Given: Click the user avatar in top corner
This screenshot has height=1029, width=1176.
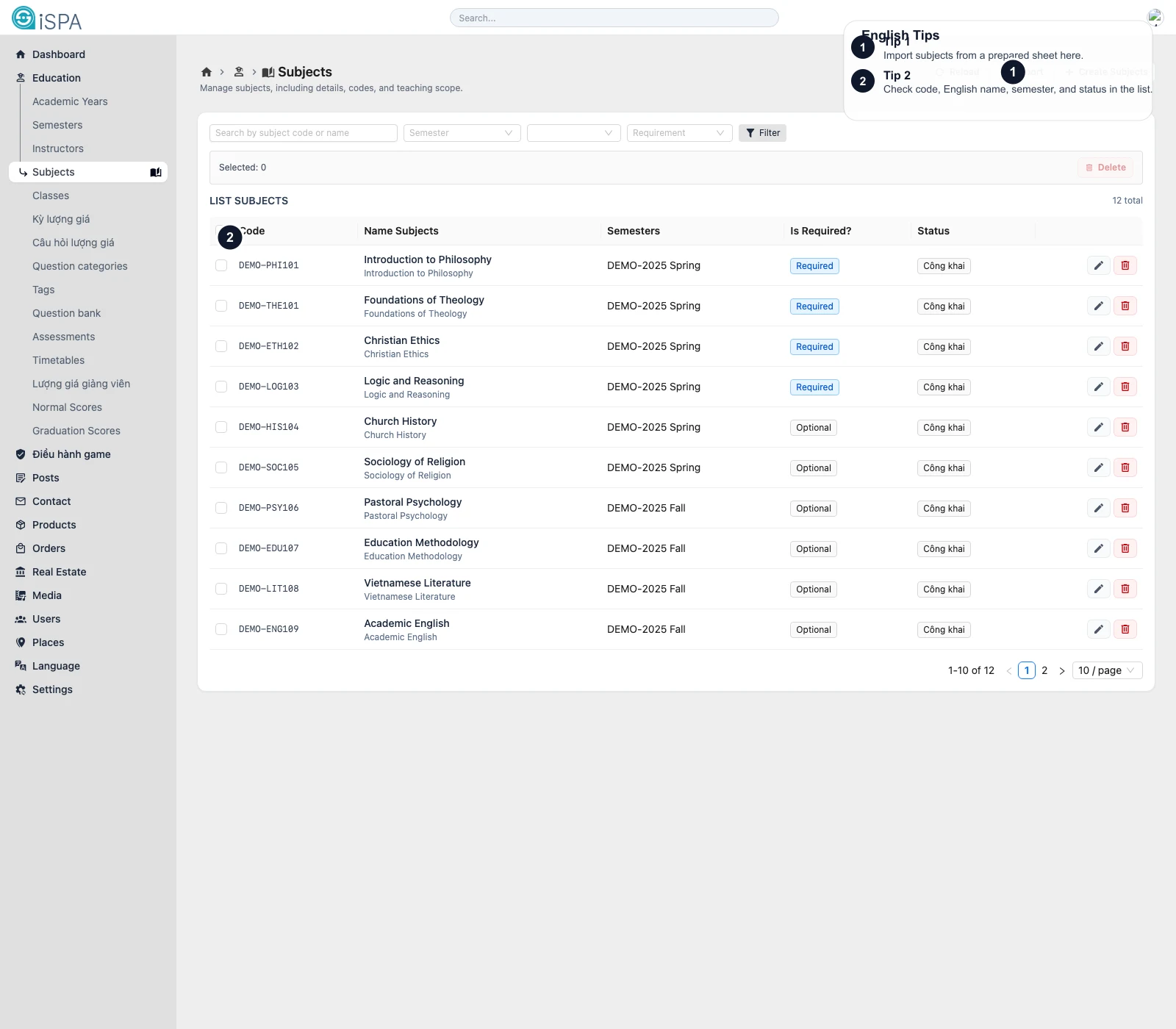Looking at the screenshot, I should [1155, 18].
